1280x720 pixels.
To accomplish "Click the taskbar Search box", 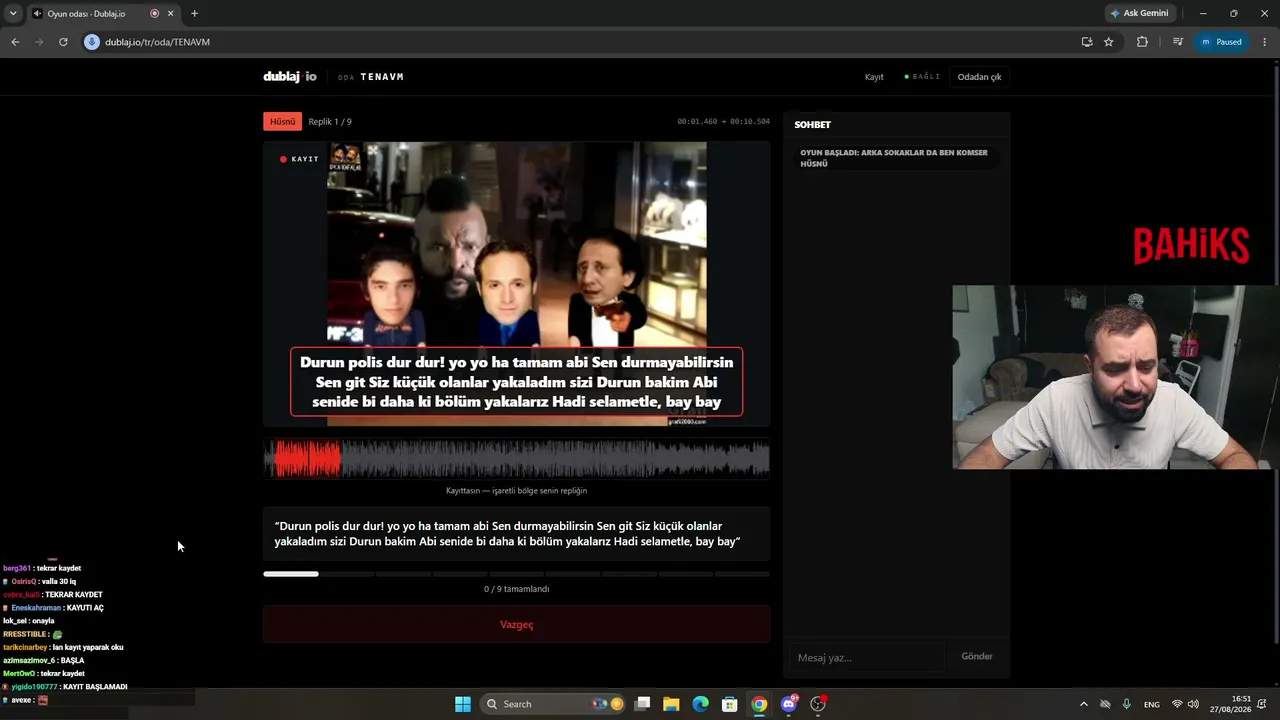I will coord(552,704).
